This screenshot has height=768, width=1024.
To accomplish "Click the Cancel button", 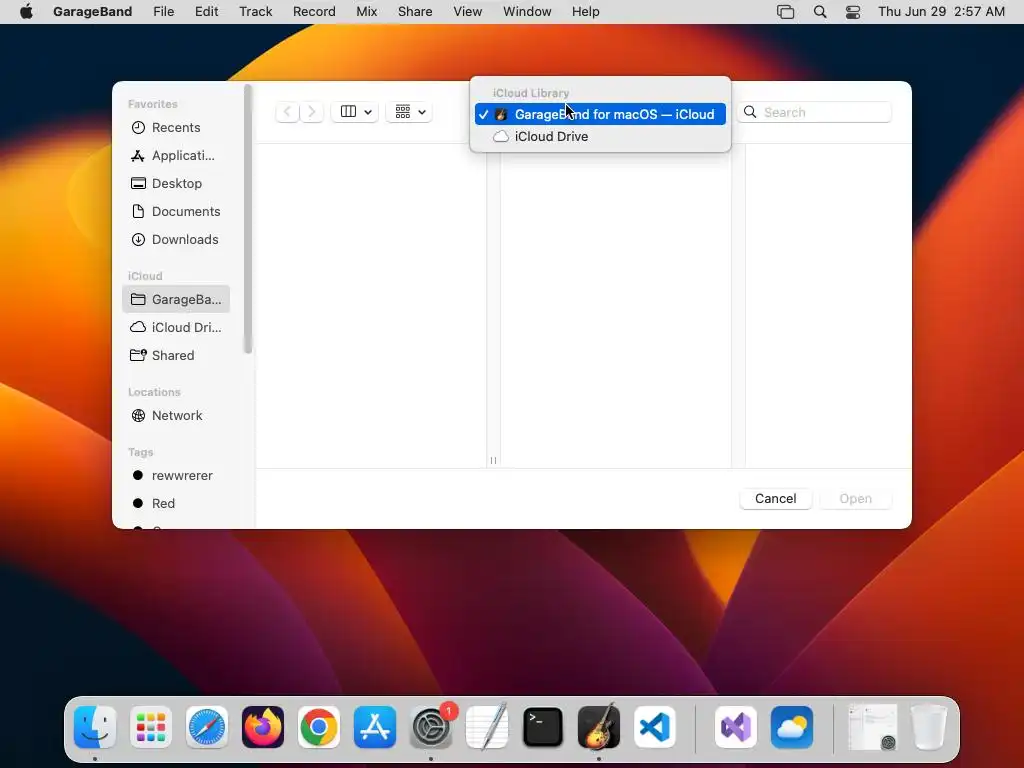I will (x=775, y=498).
